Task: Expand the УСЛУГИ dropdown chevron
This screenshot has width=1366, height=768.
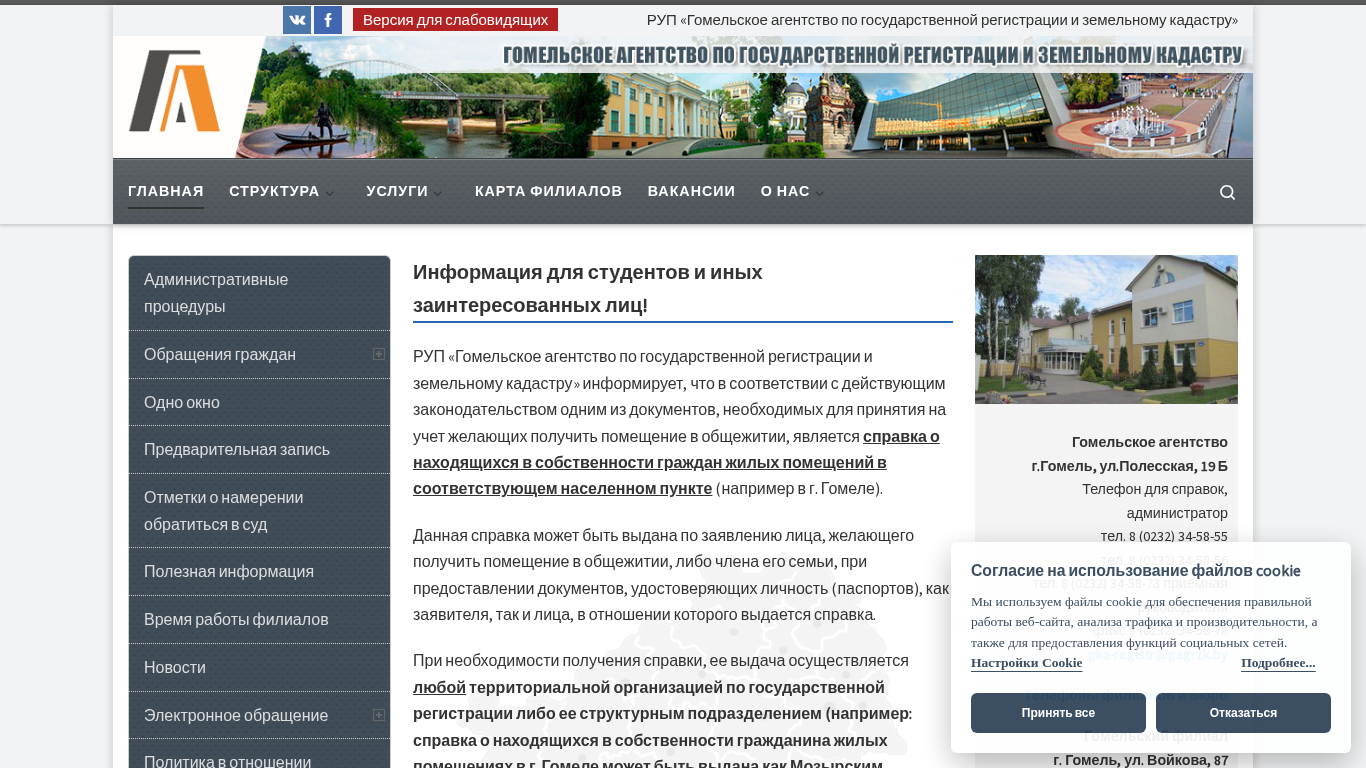Action: 438,193
